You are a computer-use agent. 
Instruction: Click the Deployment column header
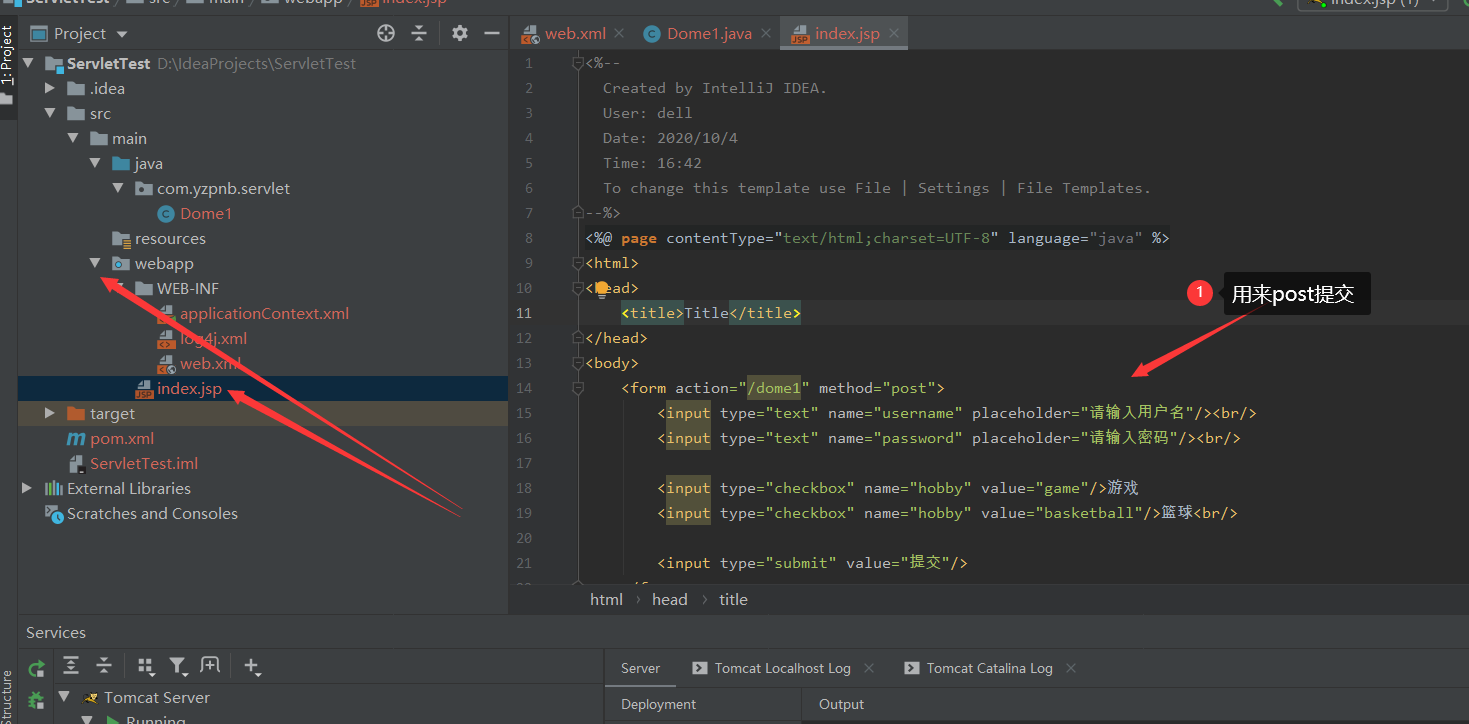658,704
